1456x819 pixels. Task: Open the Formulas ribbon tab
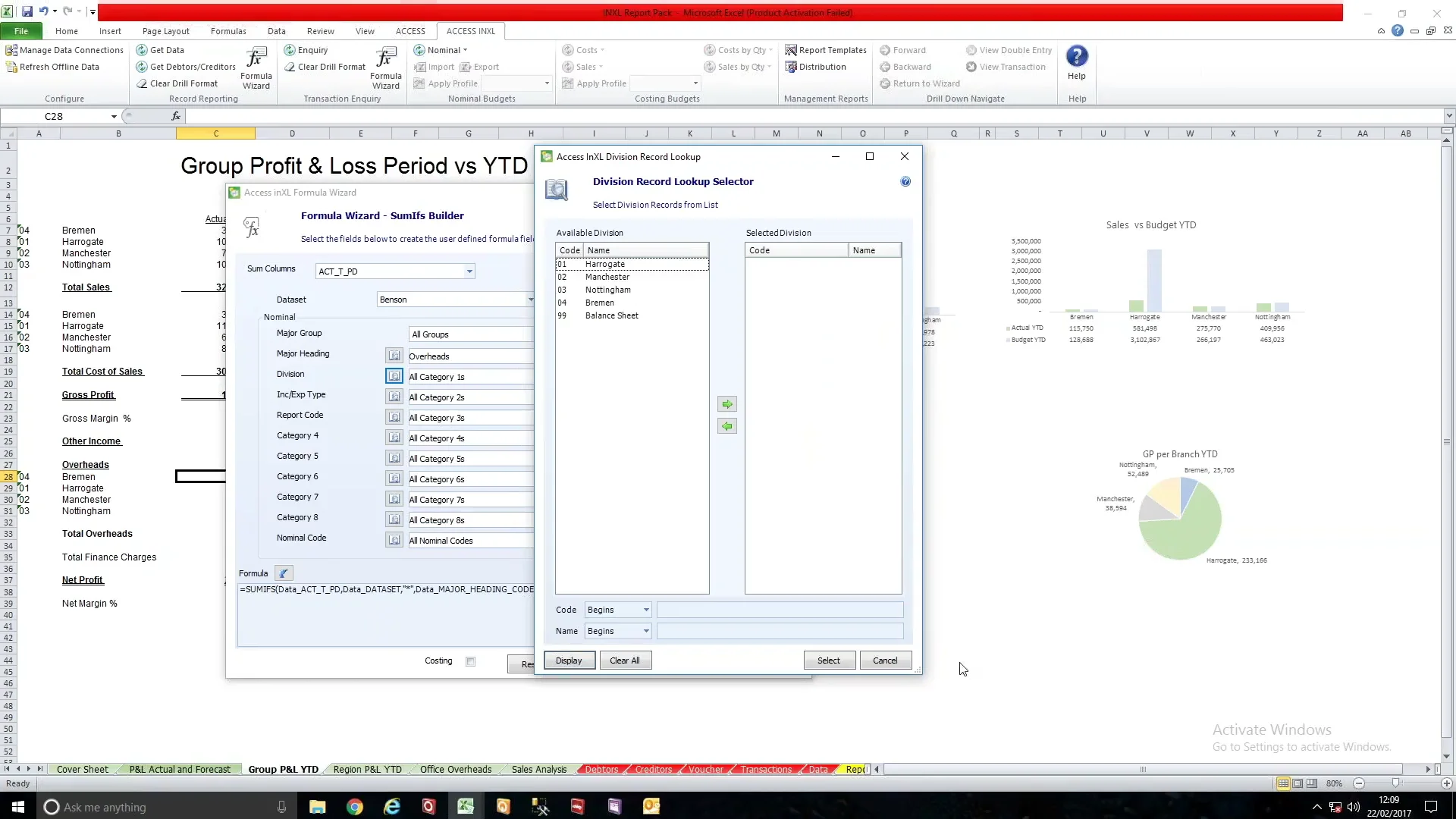click(x=228, y=31)
